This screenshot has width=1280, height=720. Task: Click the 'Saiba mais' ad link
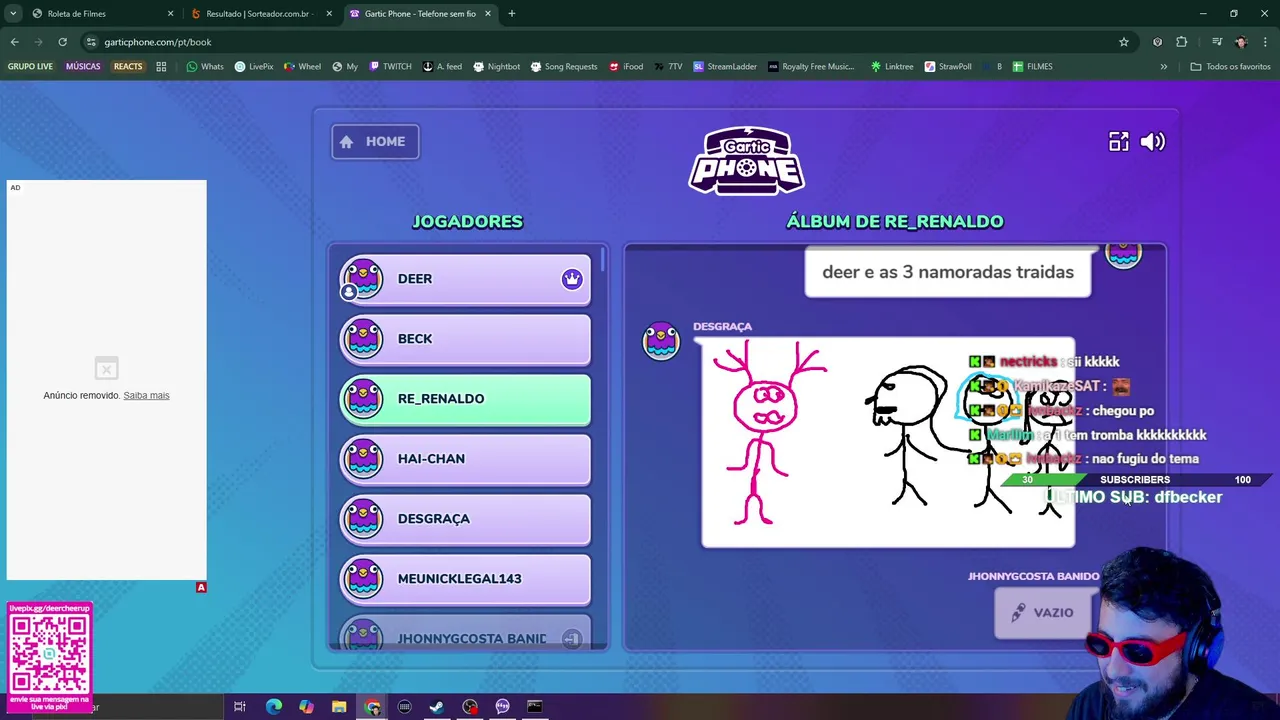click(x=146, y=395)
